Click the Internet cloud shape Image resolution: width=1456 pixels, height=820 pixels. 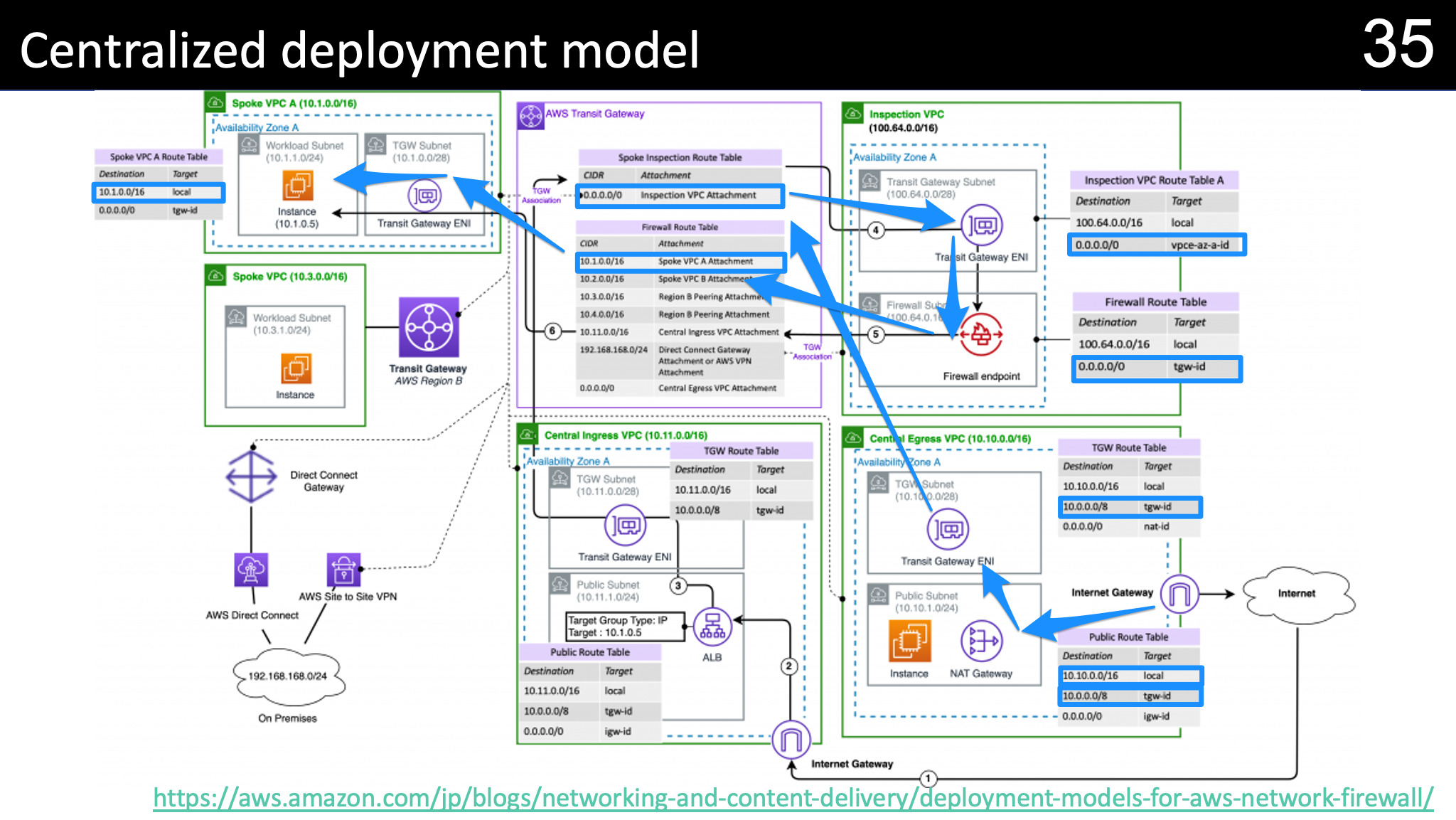point(1297,594)
